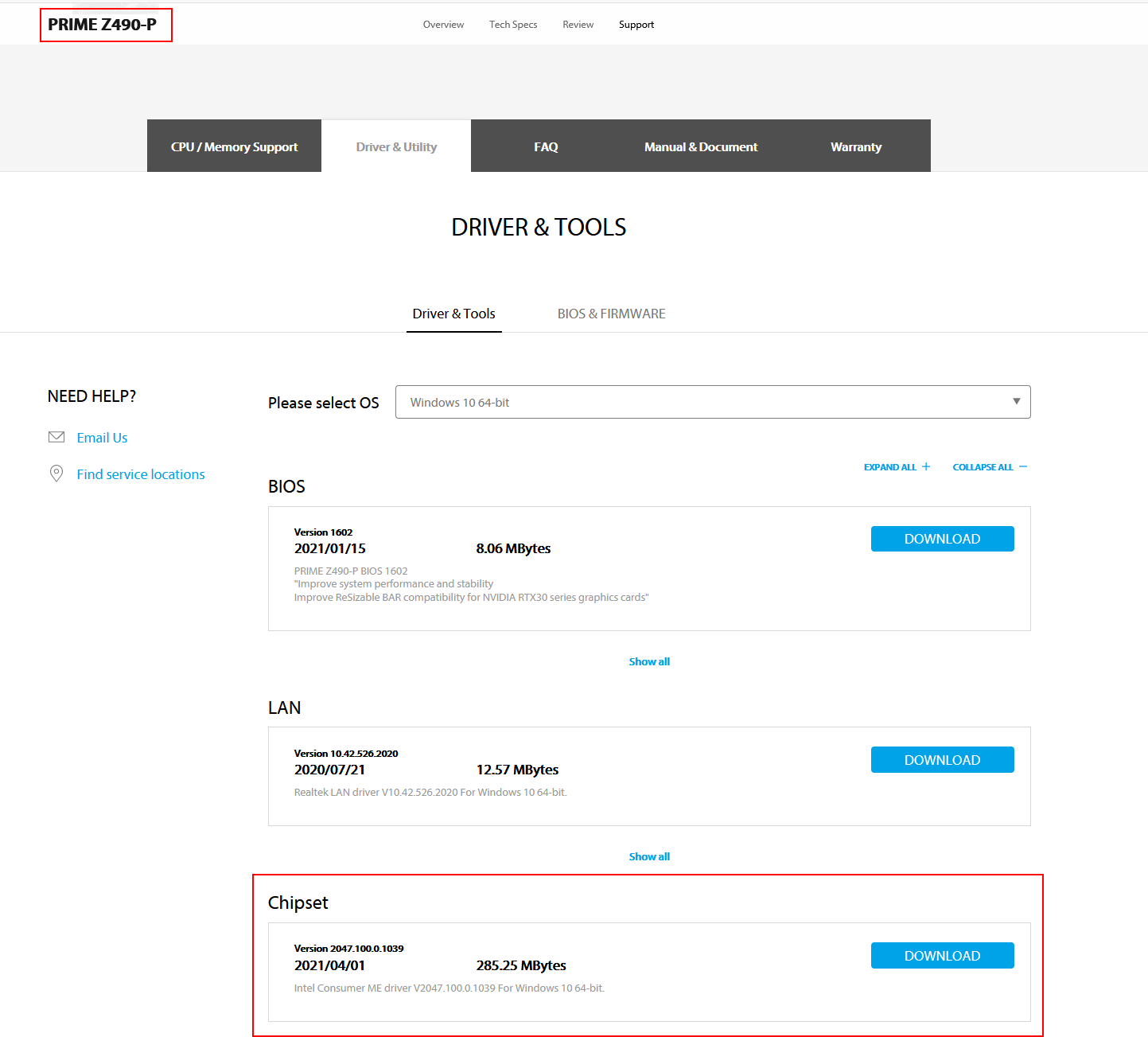Click the map pin icon for service locations
Image resolution: width=1148 pixels, height=1037 pixels.
pyautogui.click(x=56, y=474)
